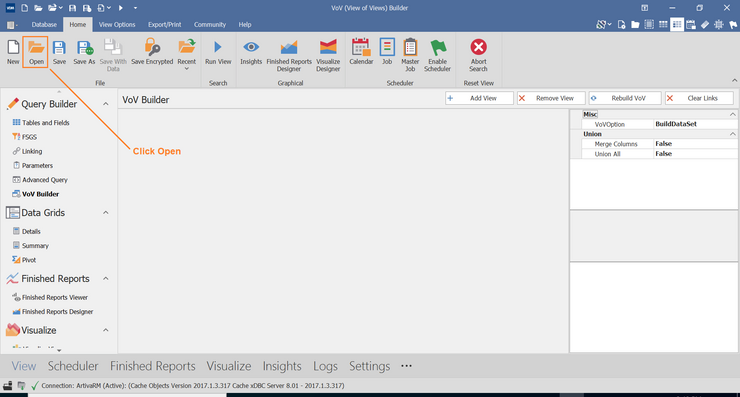Click the quick access save icon
The width and height of the screenshot is (740, 397).
72,8
